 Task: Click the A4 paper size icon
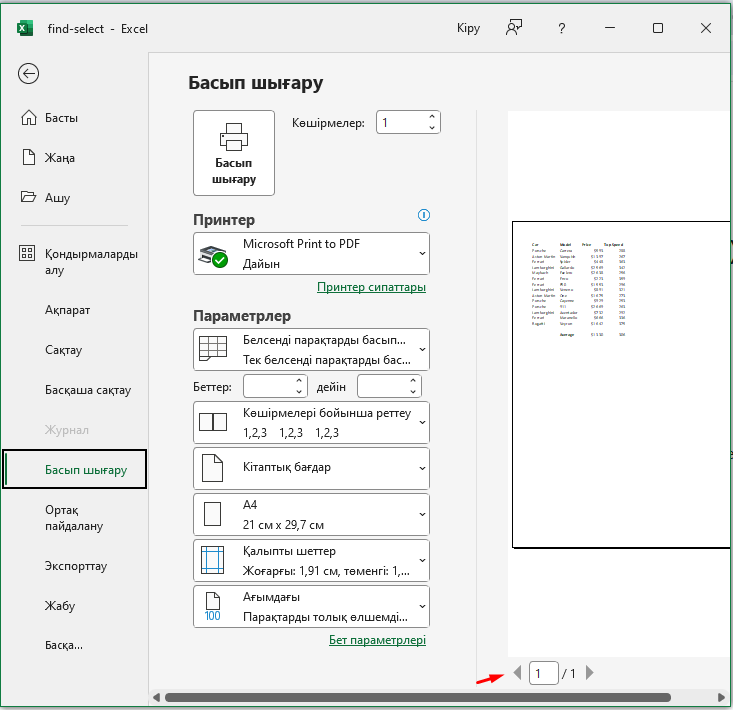[213, 514]
